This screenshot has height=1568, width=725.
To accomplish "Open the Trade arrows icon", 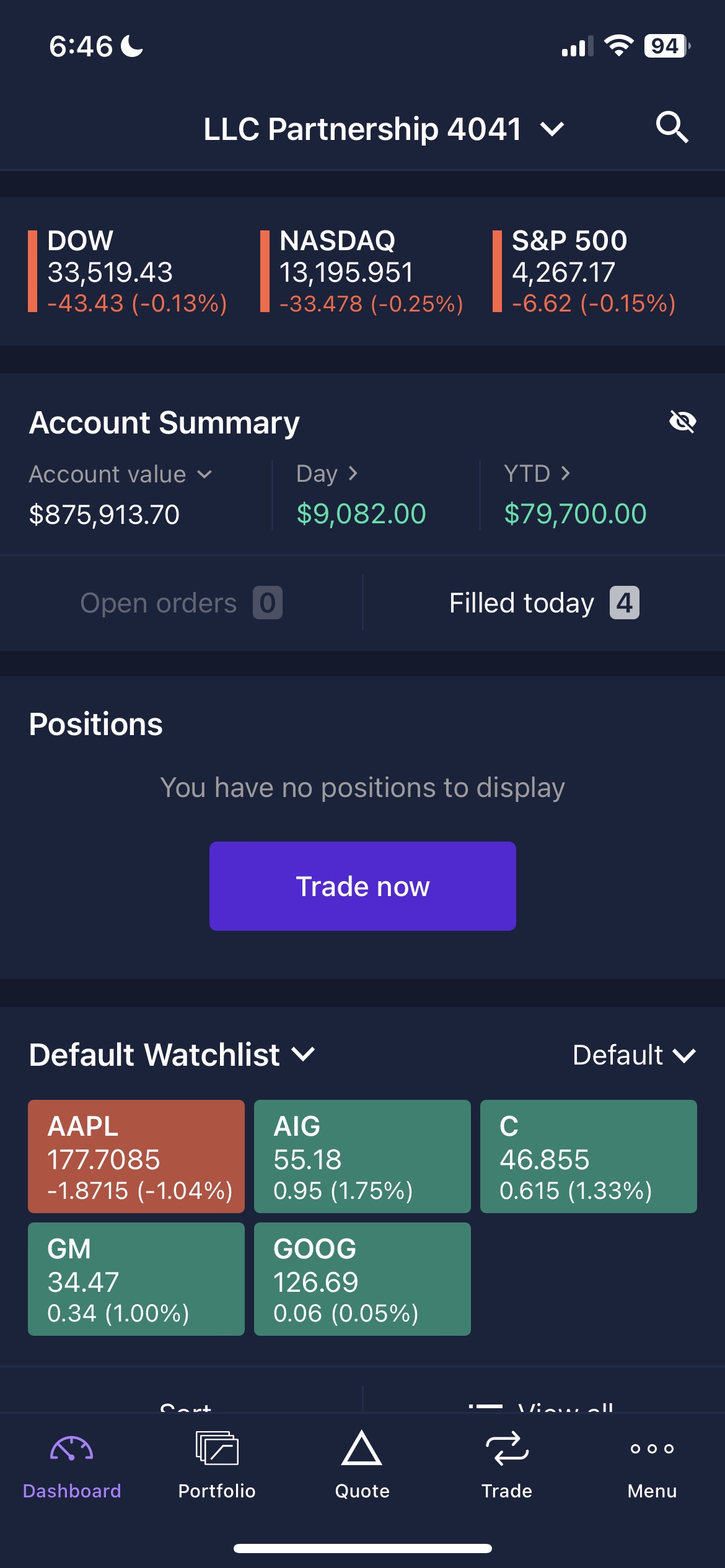I will [x=507, y=1448].
